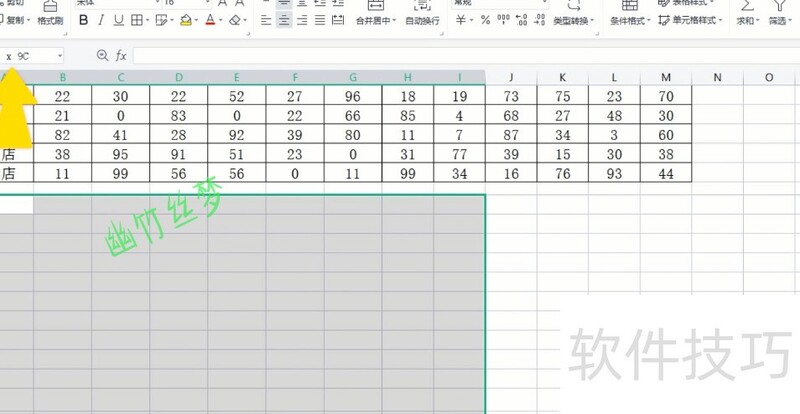Viewport: 800px width, 414px height.
Task: Select distributed alignment icon
Action: pyautogui.click(x=338, y=20)
